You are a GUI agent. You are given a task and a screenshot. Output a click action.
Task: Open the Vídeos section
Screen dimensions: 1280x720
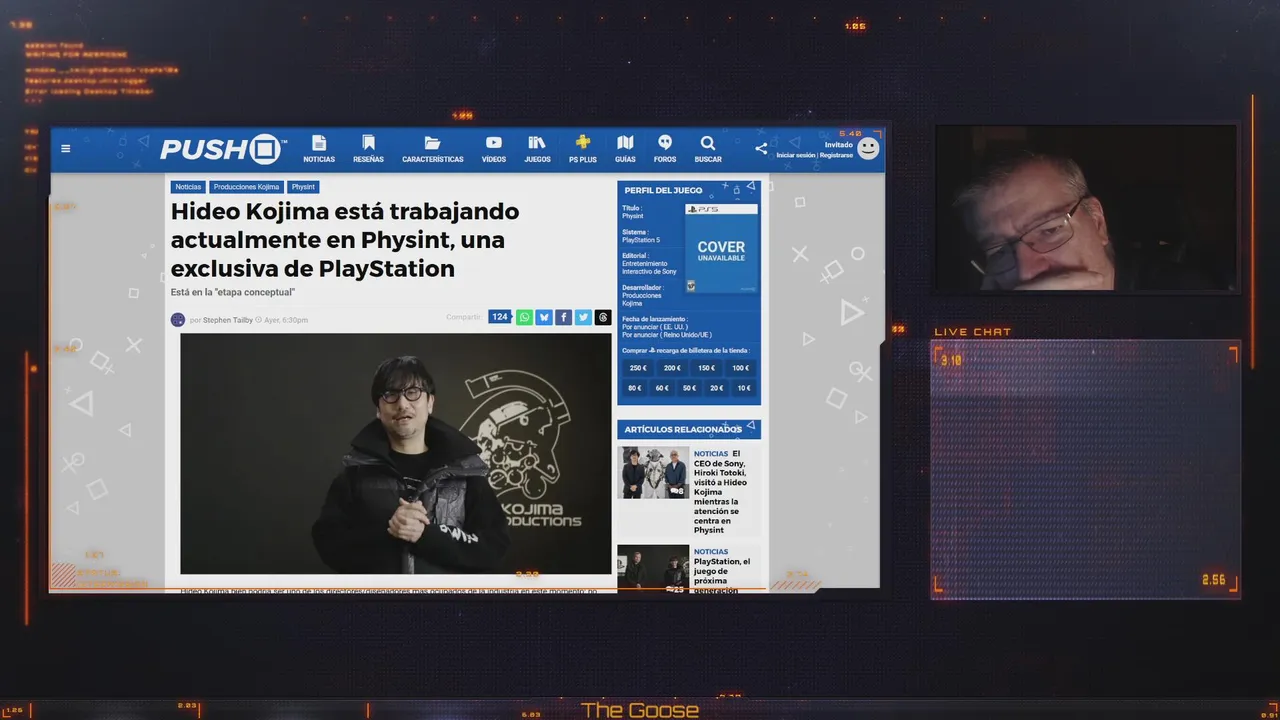[494, 149]
